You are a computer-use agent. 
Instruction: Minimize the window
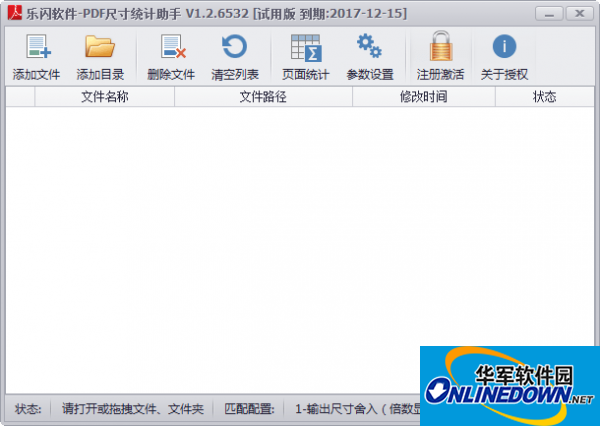coord(549,14)
